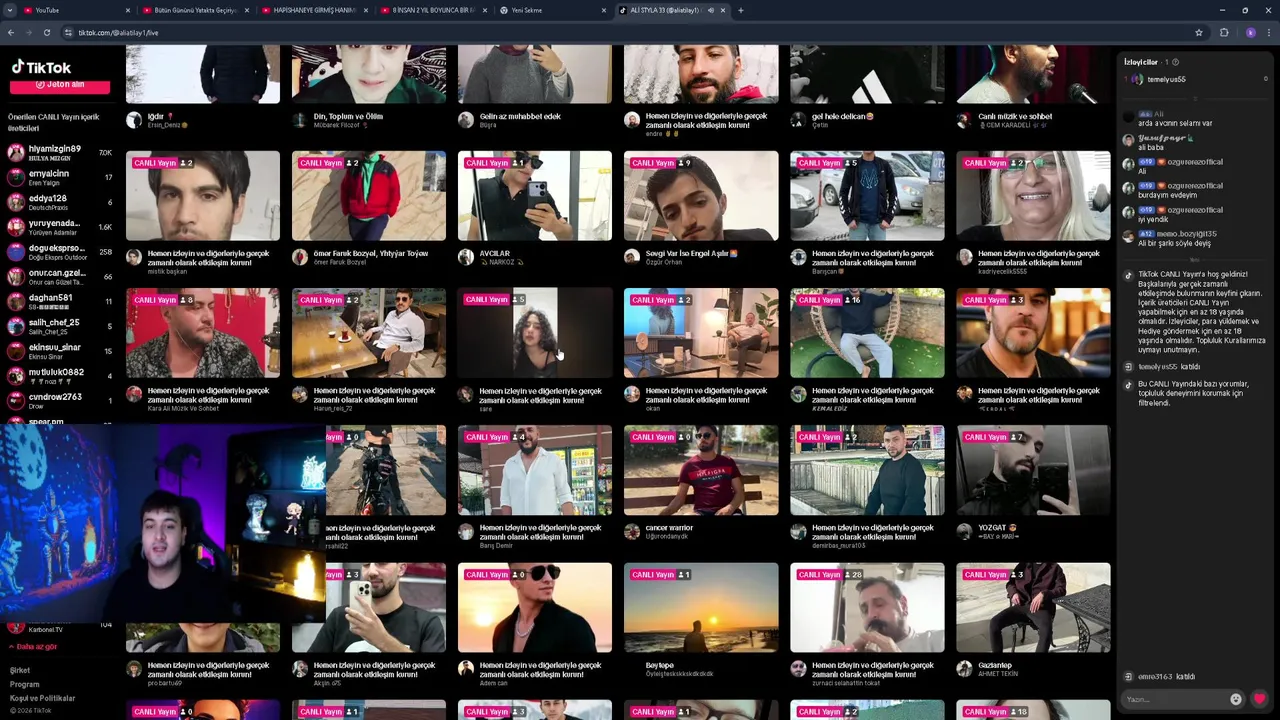Click title Din, Toplum ve Ölüm
This screenshot has width=1280, height=720.
(x=348, y=116)
